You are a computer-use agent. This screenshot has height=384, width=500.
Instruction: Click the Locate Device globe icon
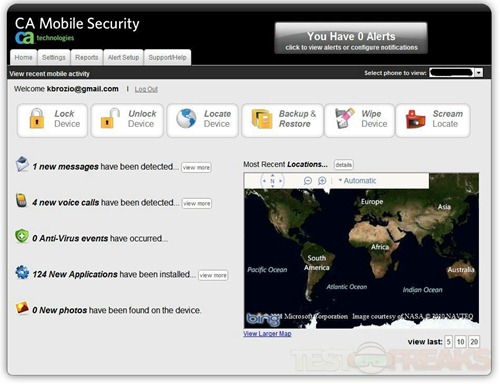186,119
